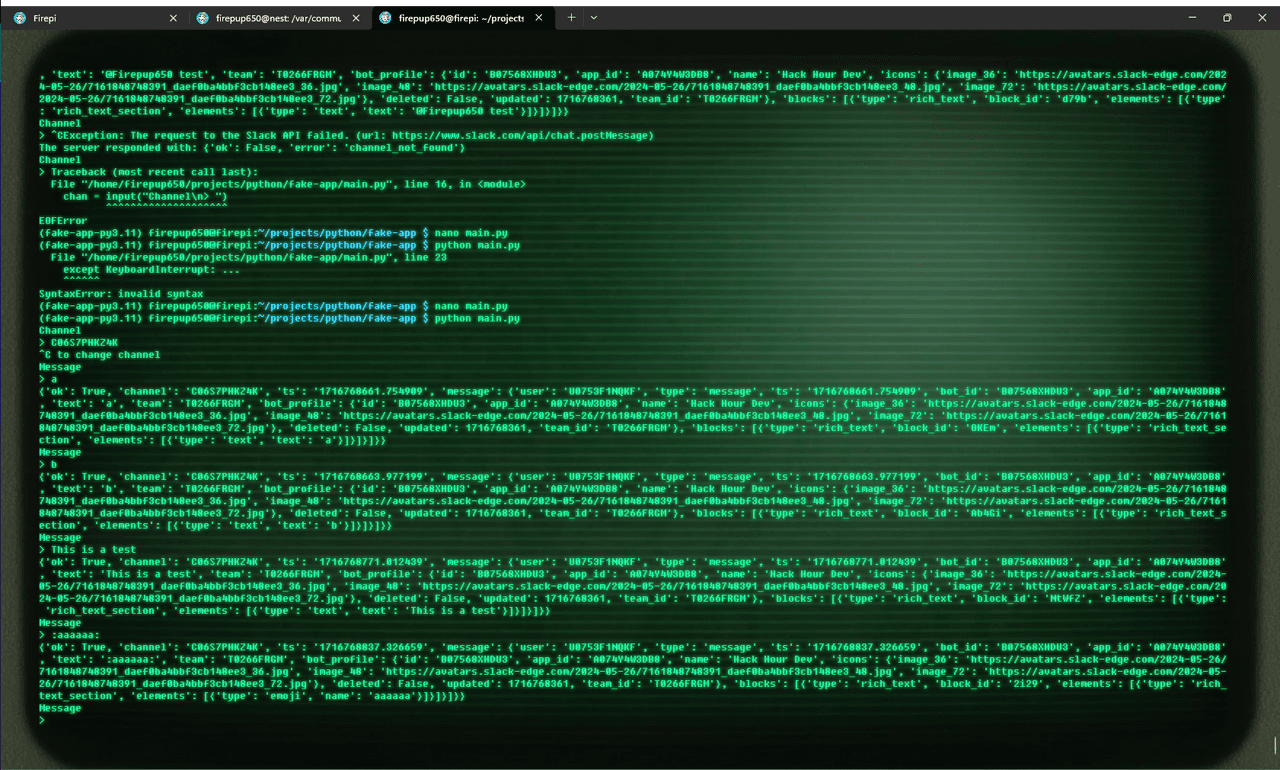Close the firepup650@nest tab

[356, 18]
